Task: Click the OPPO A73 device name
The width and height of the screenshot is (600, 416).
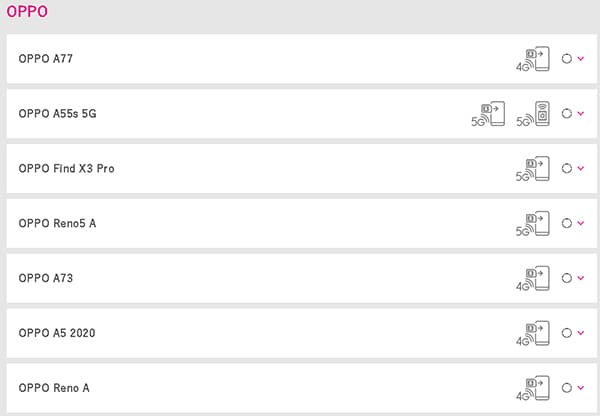Action: click(46, 278)
